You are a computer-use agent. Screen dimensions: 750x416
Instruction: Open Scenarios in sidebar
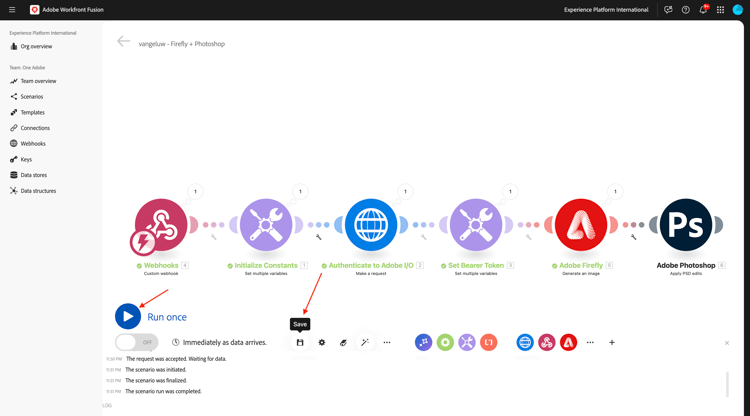pos(27,97)
